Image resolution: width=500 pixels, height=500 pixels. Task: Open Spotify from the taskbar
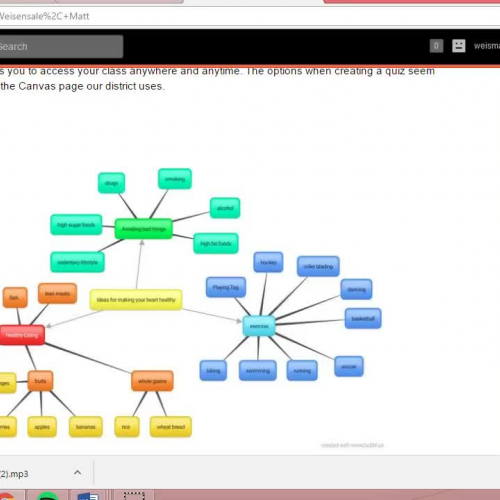point(48,496)
